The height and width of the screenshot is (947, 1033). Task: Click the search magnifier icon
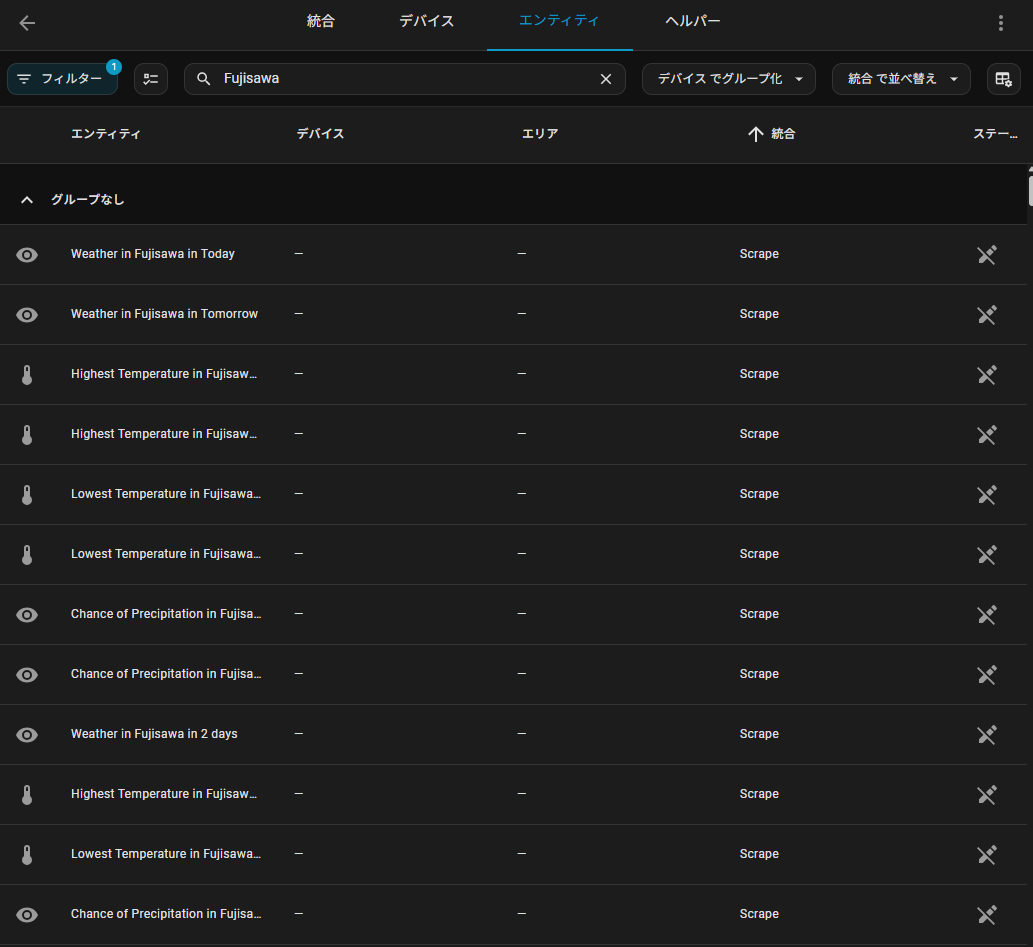pyautogui.click(x=204, y=79)
